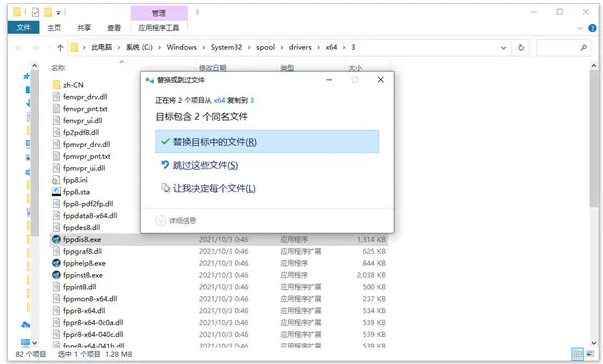Screen dimensions: 603x364
Task: Select System32 in the address path
Action: (226, 47)
